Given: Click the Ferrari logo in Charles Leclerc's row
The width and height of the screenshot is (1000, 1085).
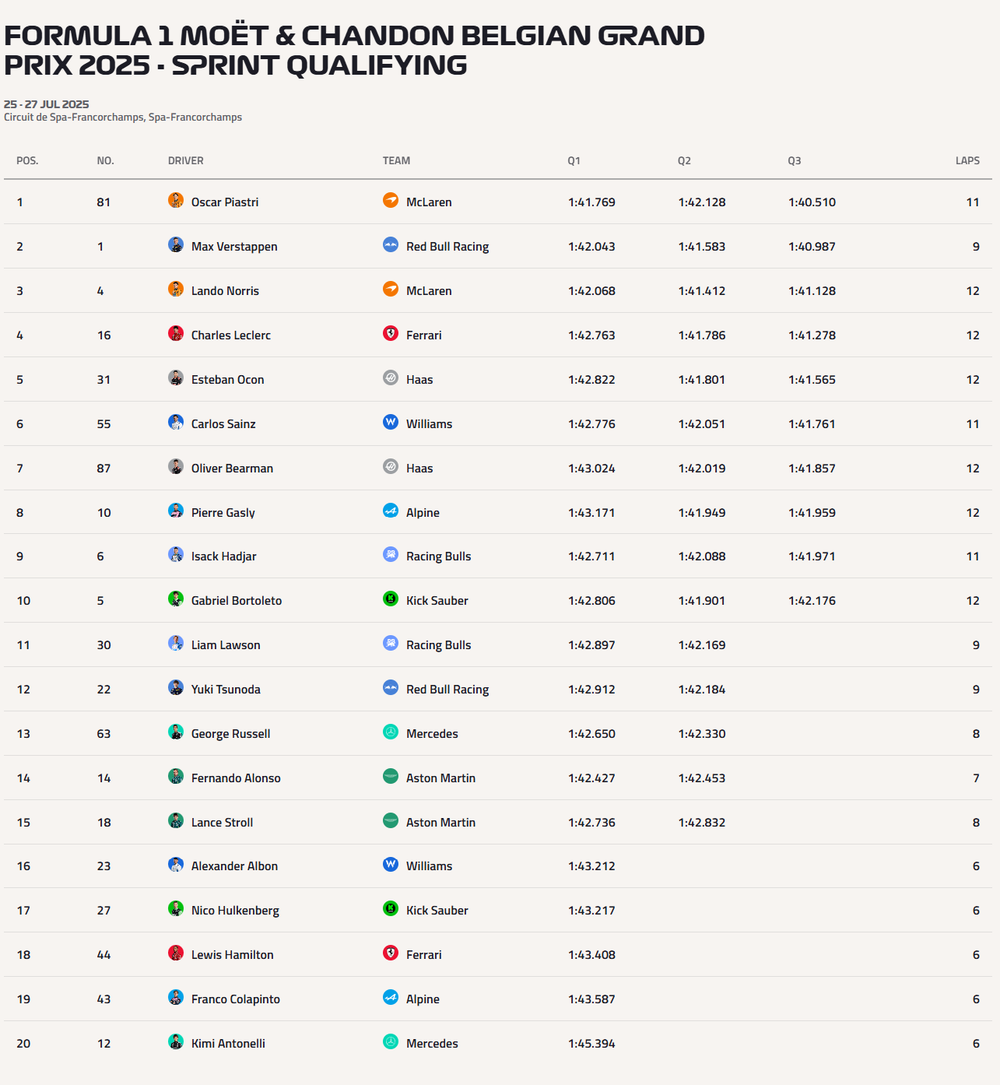Looking at the screenshot, I should coord(390,334).
